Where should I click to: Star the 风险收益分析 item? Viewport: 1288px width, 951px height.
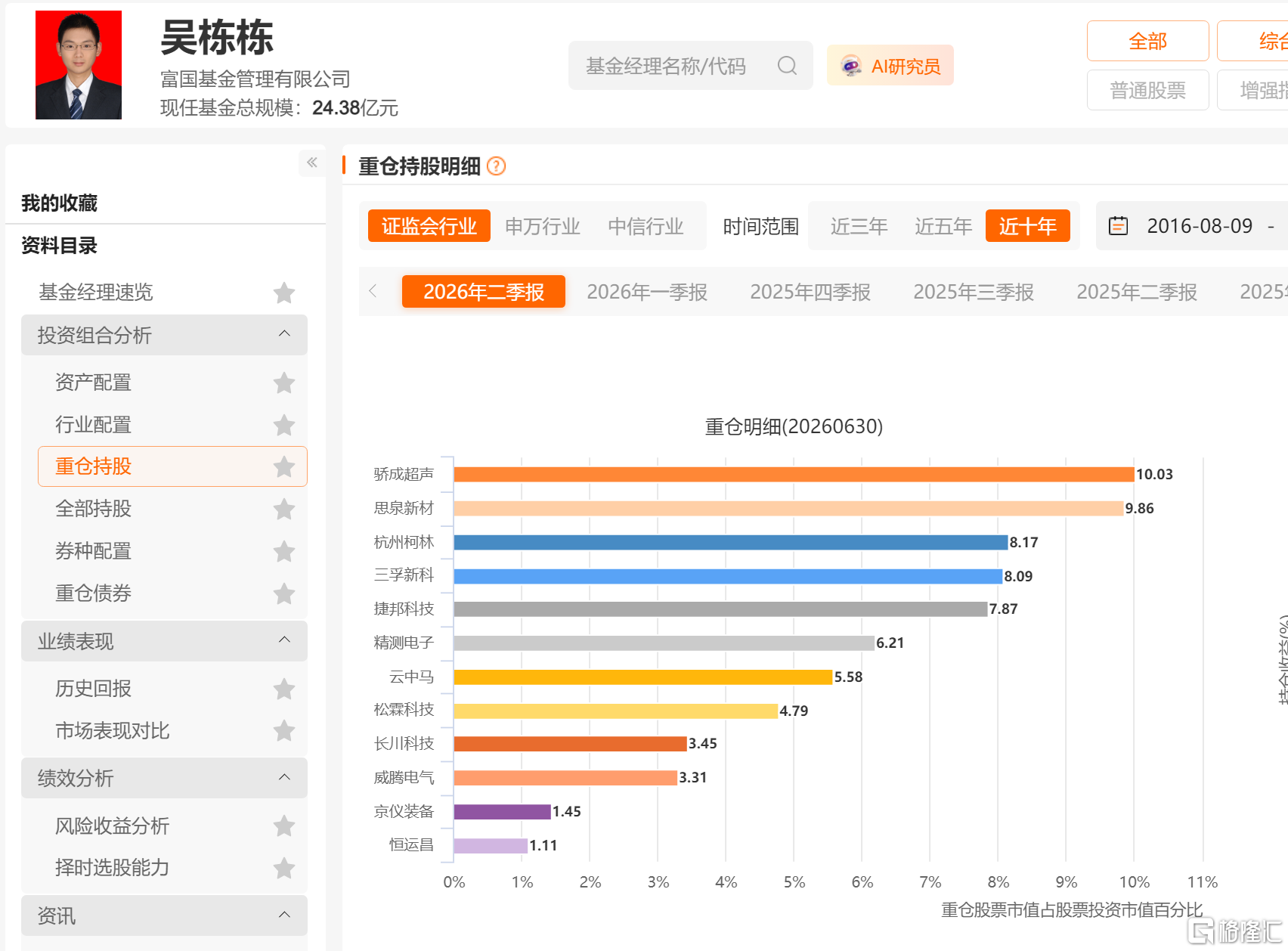(x=284, y=826)
